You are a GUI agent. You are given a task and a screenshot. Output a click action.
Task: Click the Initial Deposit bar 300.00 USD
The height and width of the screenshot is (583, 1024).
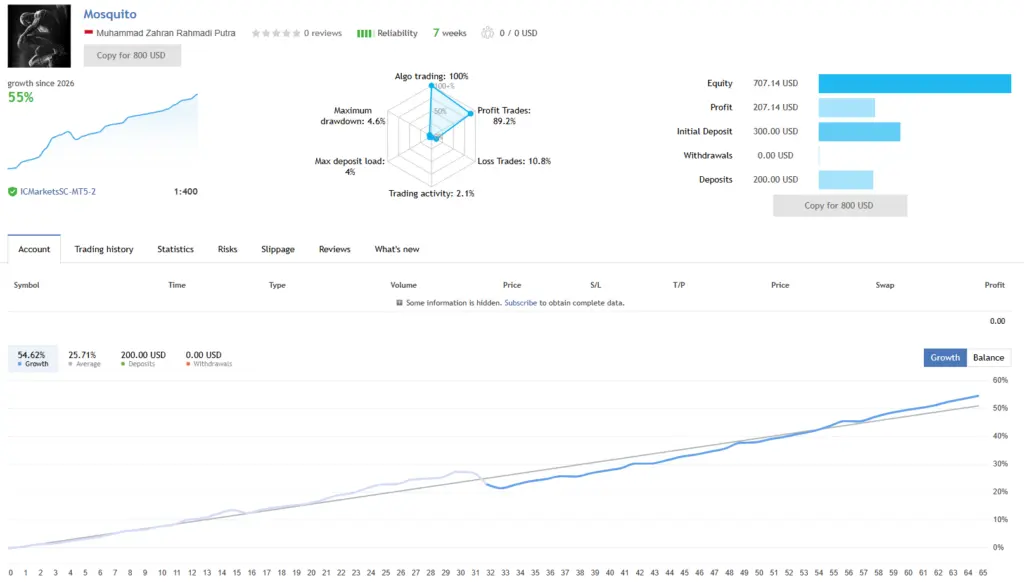tap(859, 131)
